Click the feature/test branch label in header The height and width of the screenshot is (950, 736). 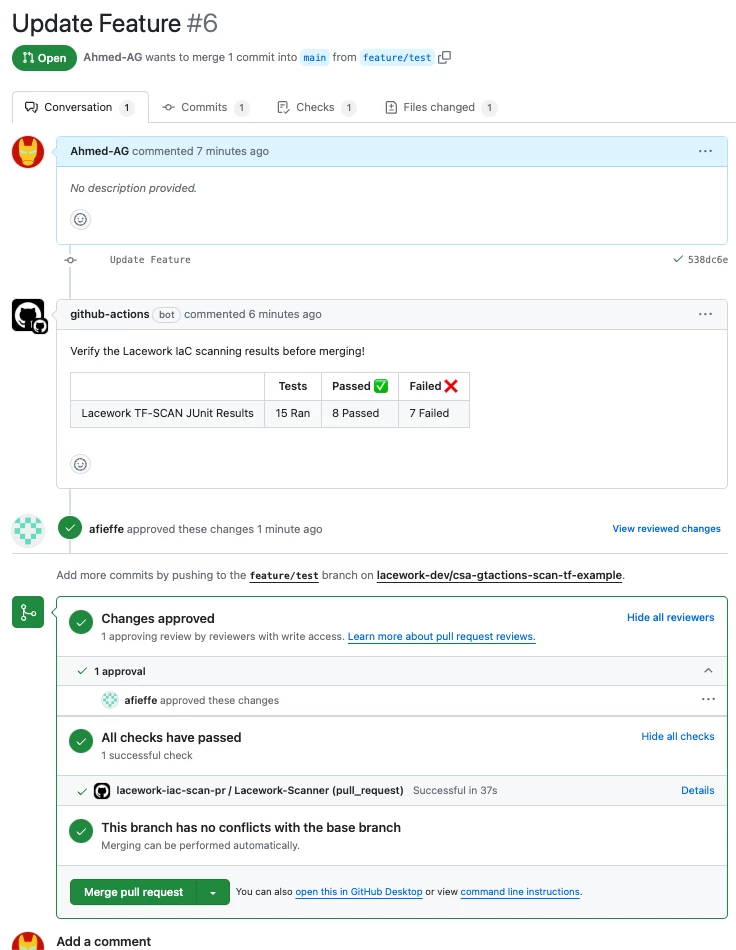tap(397, 58)
